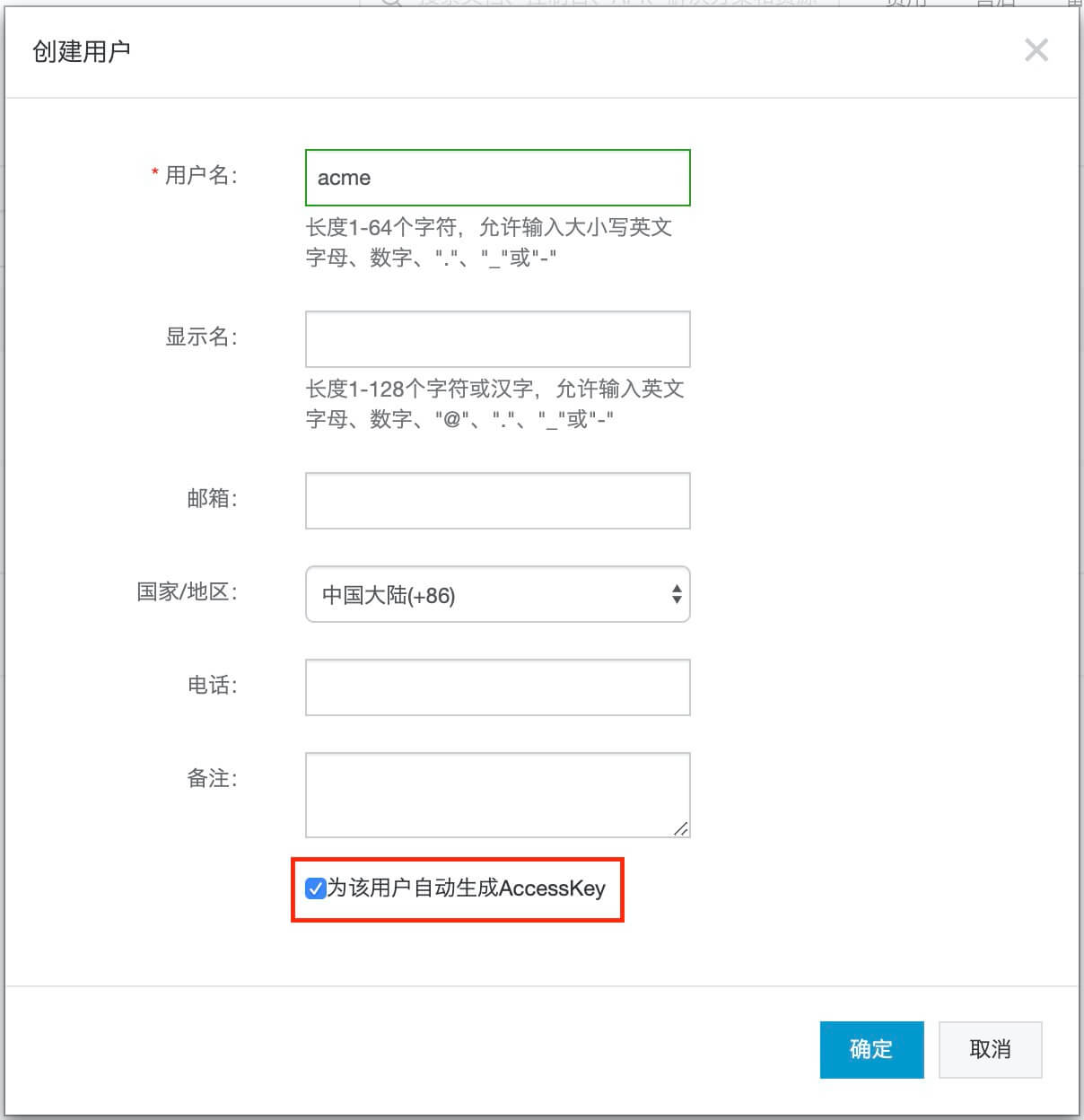Click the 国家/地区 field label
The width and height of the screenshot is (1084, 1120).
click(187, 591)
